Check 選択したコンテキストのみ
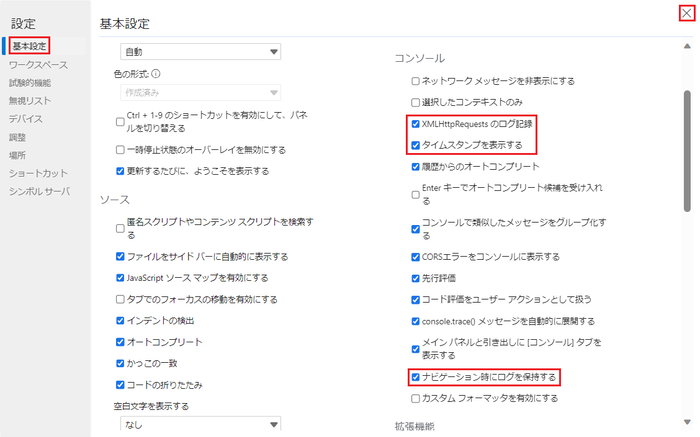Image resolution: width=700 pixels, height=437 pixels. [x=415, y=102]
